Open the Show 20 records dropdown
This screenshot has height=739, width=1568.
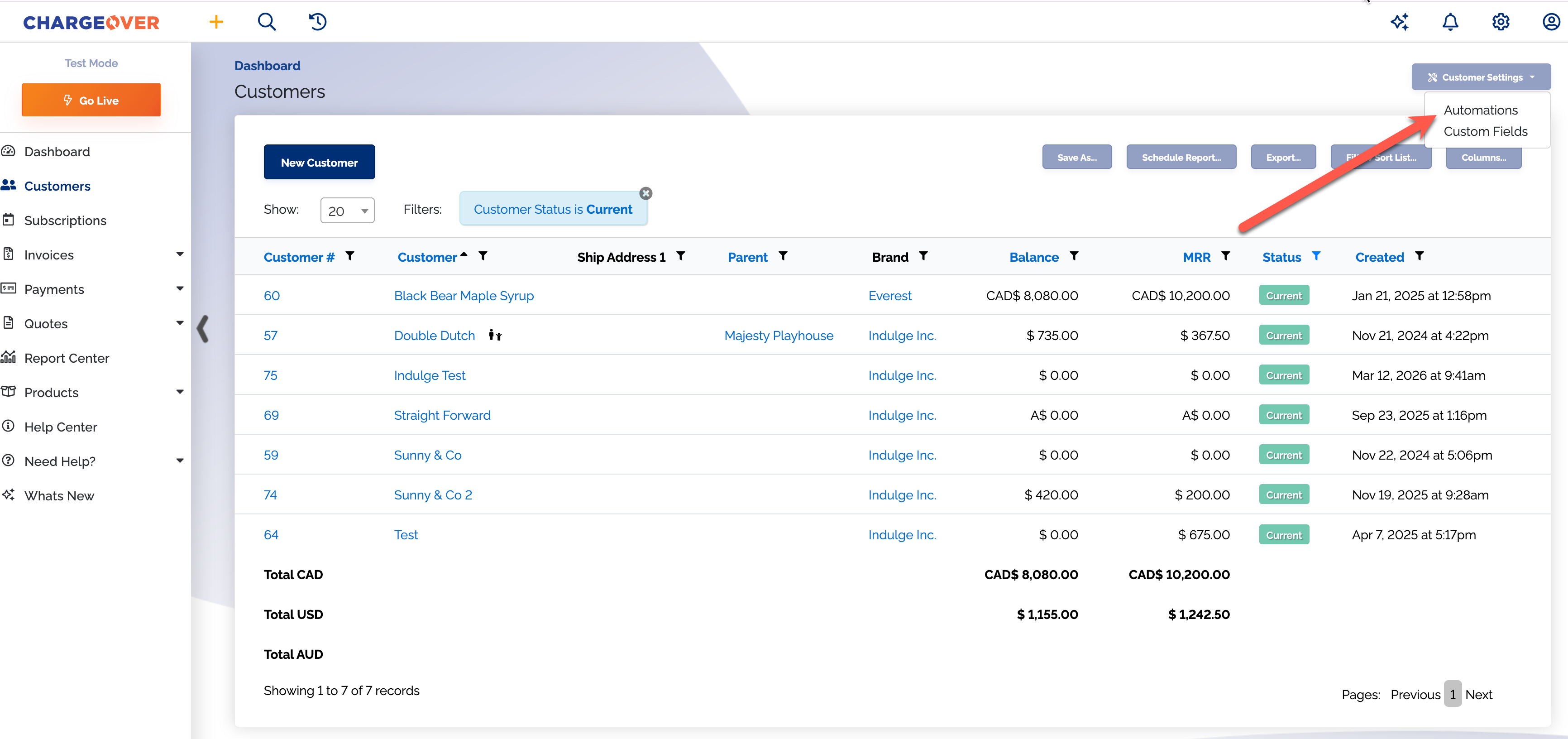coord(347,211)
